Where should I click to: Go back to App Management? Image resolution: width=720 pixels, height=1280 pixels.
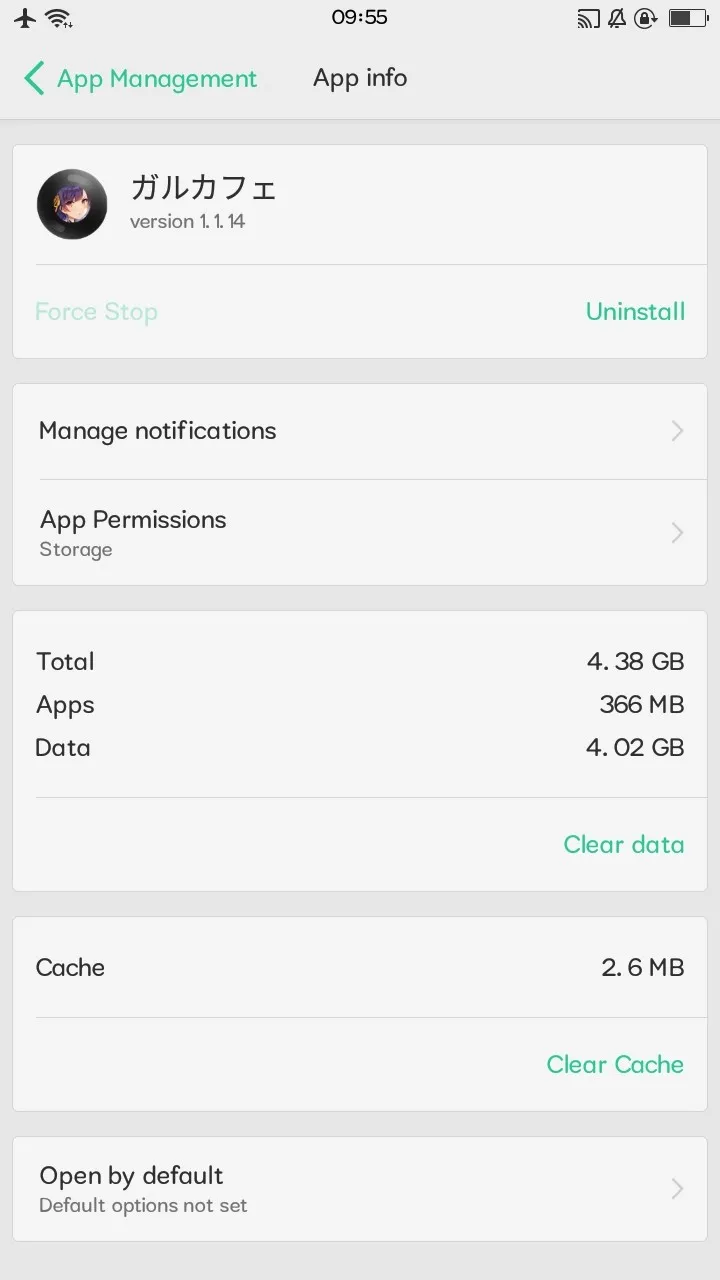pyautogui.click(x=157, y=79)
